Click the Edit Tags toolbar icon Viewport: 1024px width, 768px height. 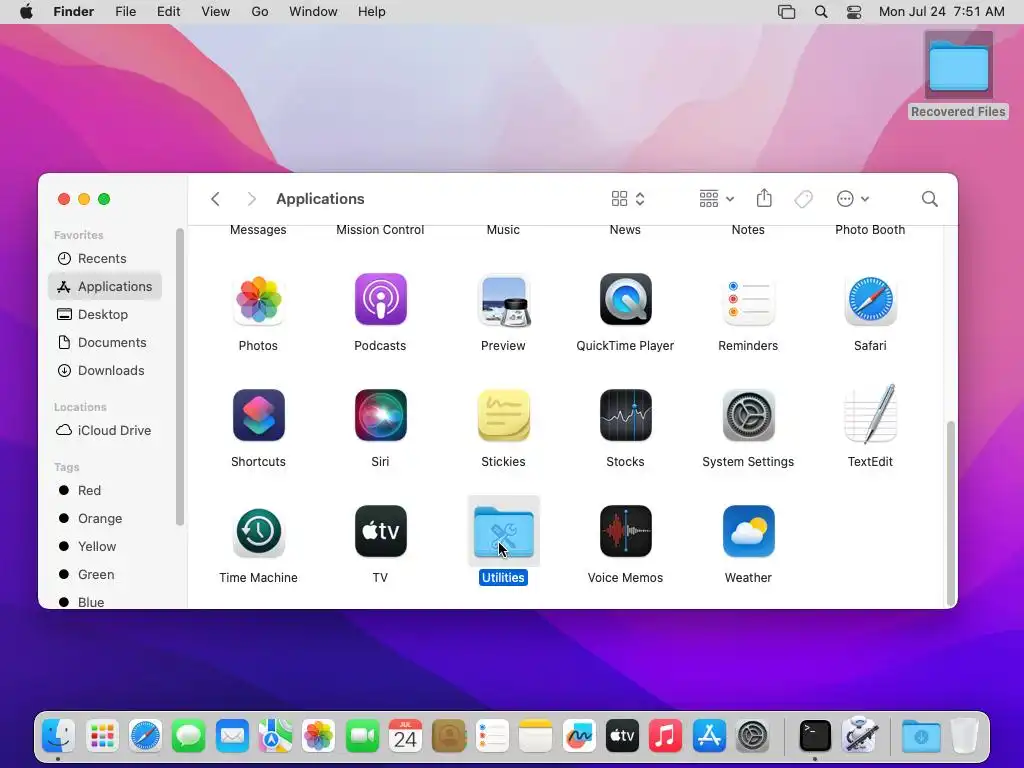(803, 199)
